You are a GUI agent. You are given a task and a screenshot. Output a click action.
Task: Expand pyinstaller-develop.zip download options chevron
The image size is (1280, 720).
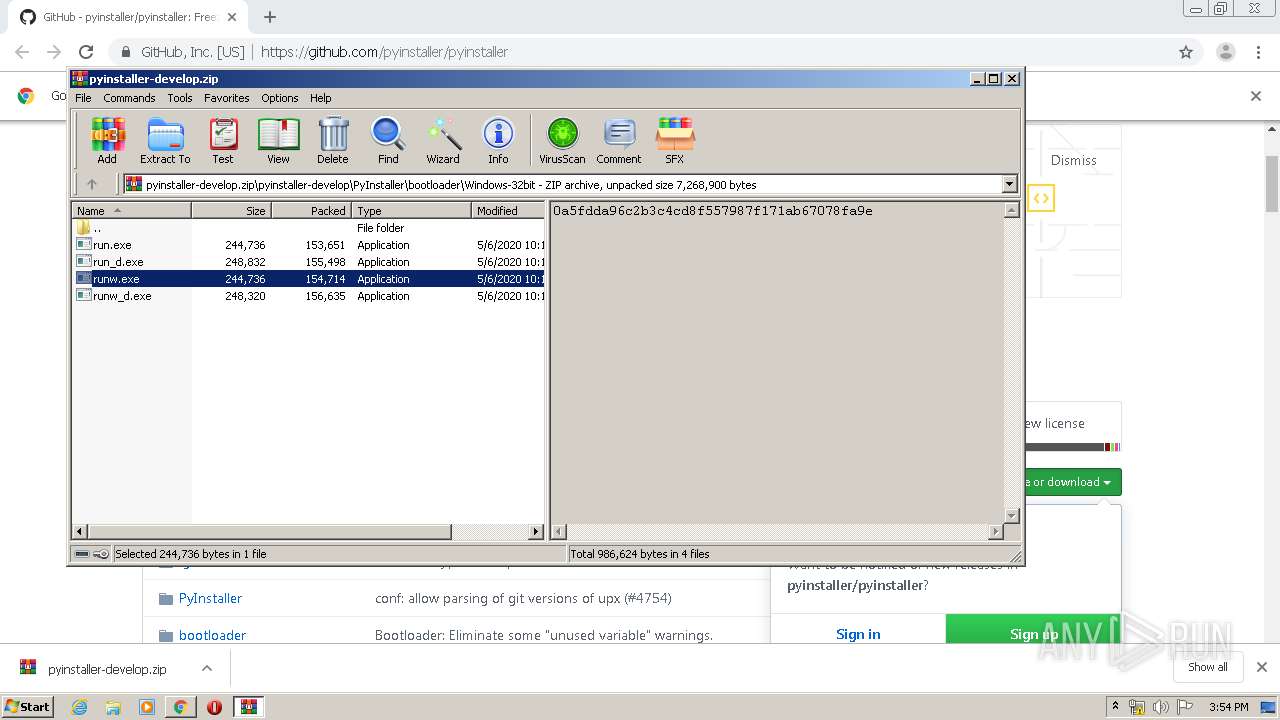(x=207, y=668)
